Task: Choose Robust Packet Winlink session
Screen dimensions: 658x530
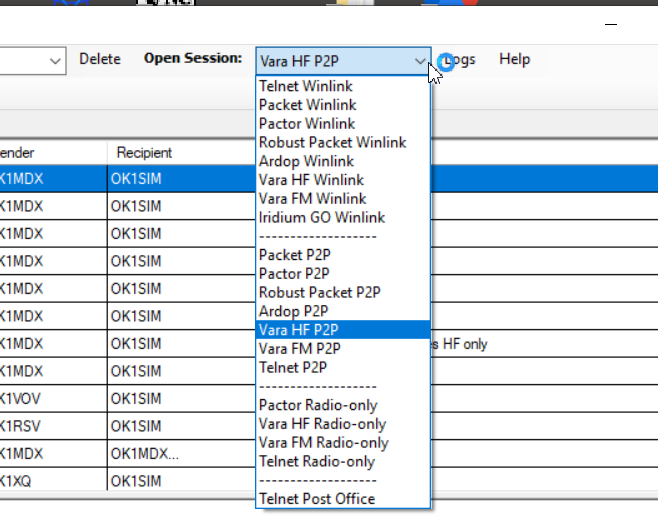Action: (x=343, y=142)
